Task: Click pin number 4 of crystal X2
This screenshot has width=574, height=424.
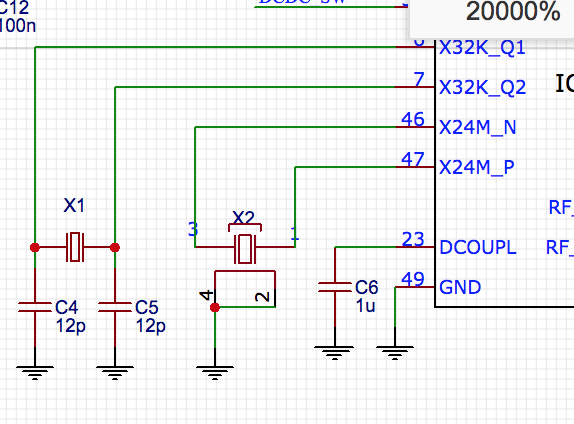Action: [x=206, y=295]
